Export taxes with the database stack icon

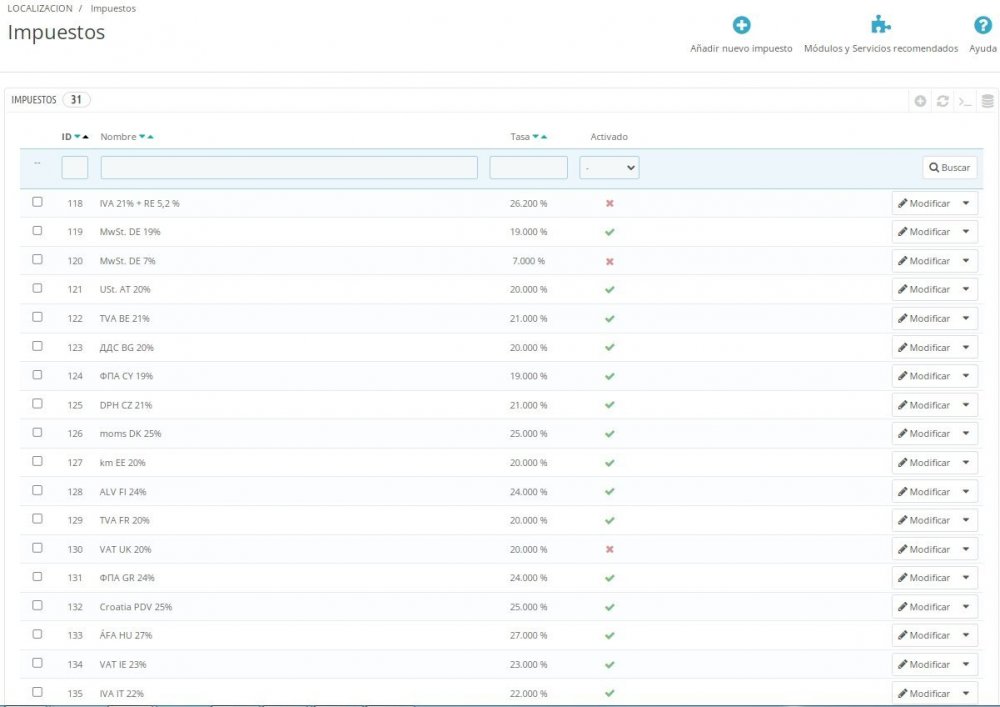(986, 100)
